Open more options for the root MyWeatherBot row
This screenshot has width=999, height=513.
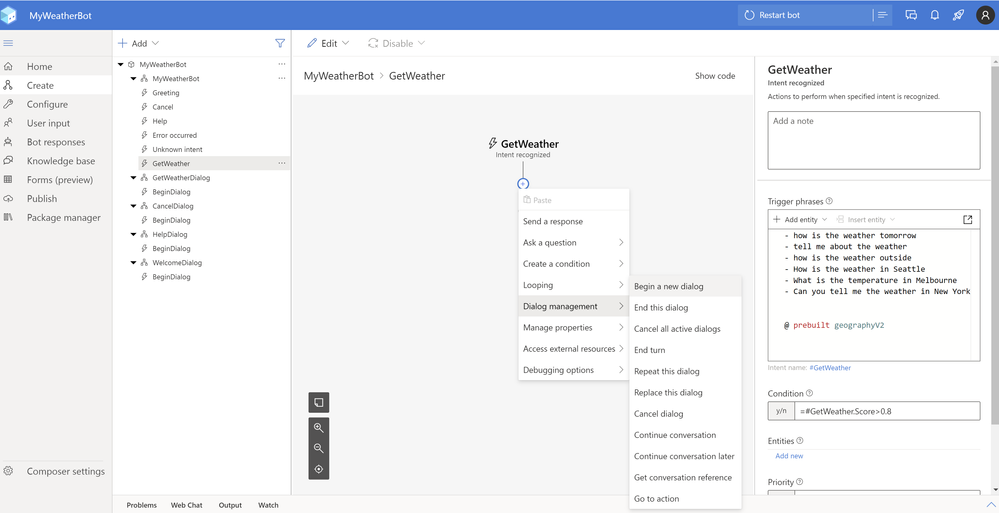click(x=282, y=64)
